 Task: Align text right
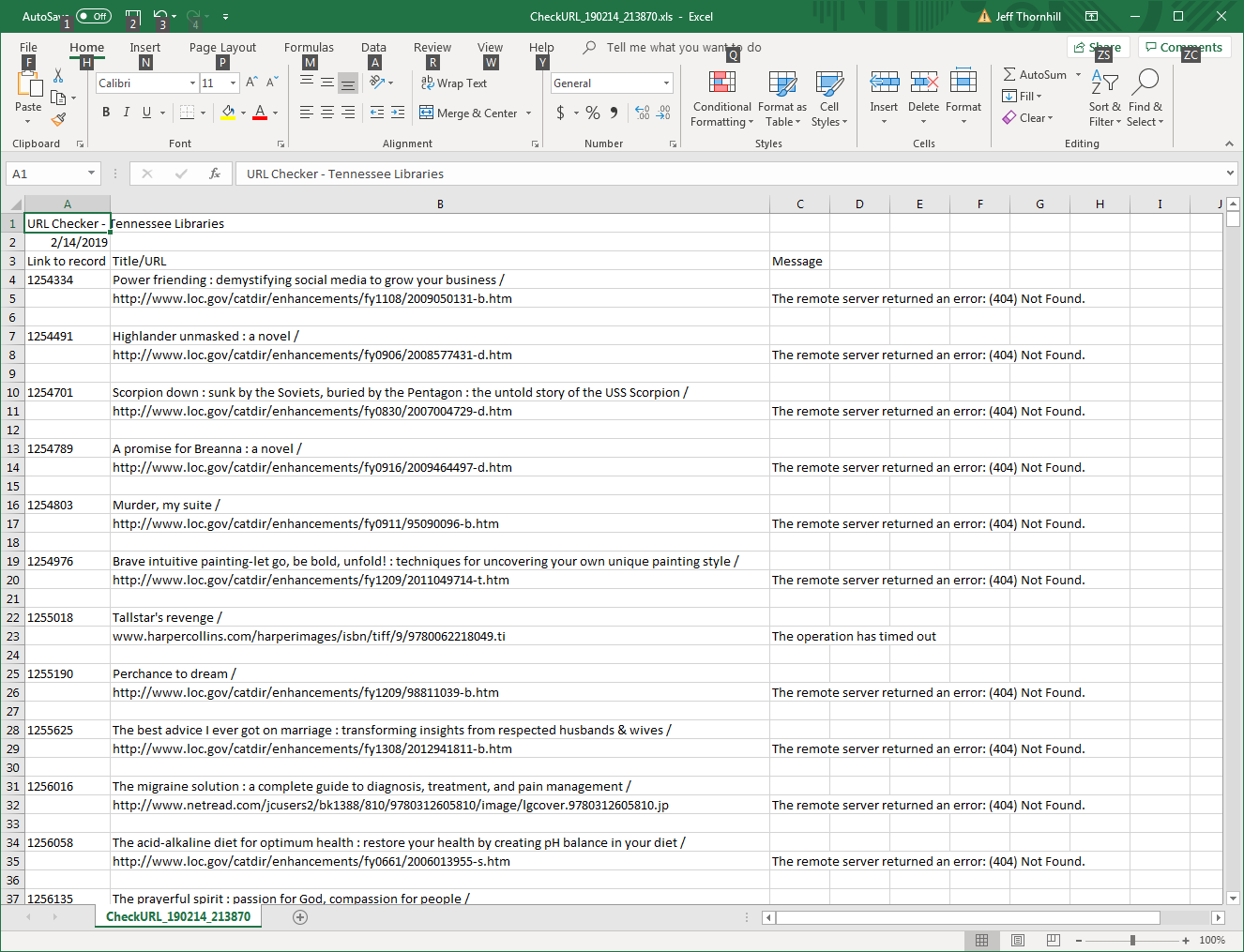(x=348, y=113)
